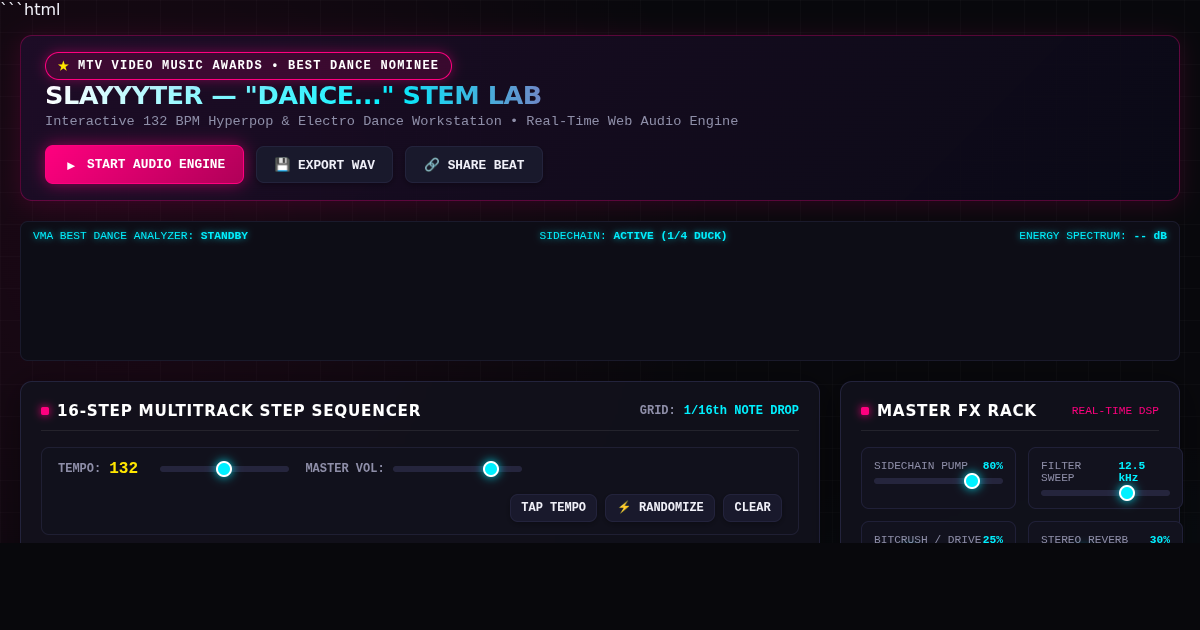Click the yellow star in the MTV nominee badge
1200x630 pixels.
point(63,66)
